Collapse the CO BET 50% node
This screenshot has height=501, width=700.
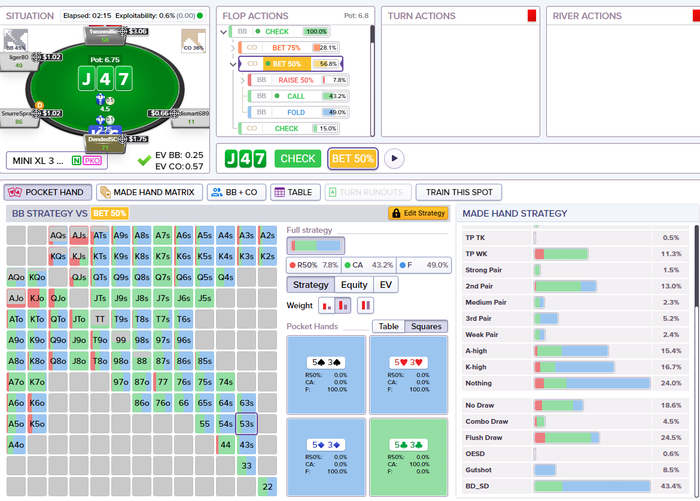click(233, 64)
